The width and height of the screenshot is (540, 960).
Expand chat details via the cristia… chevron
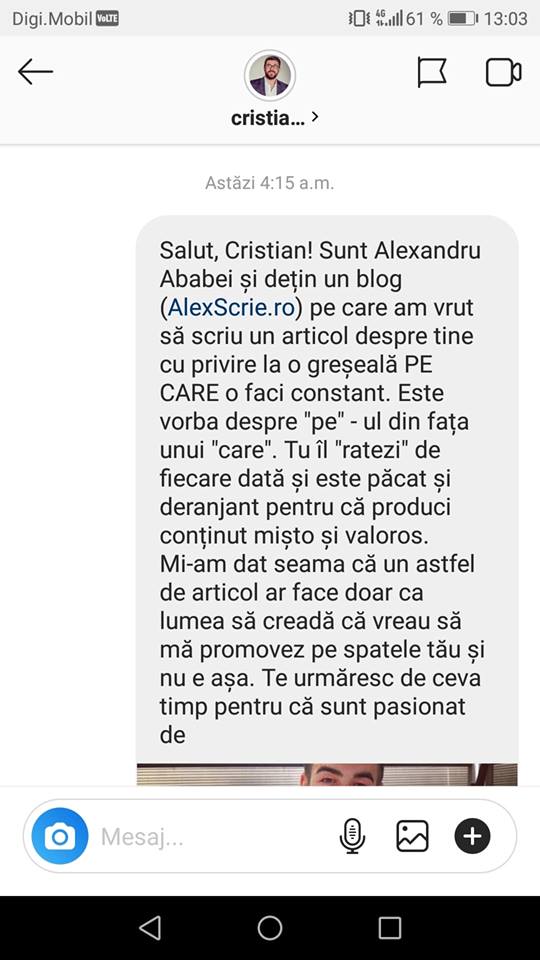tap(315, 117)
